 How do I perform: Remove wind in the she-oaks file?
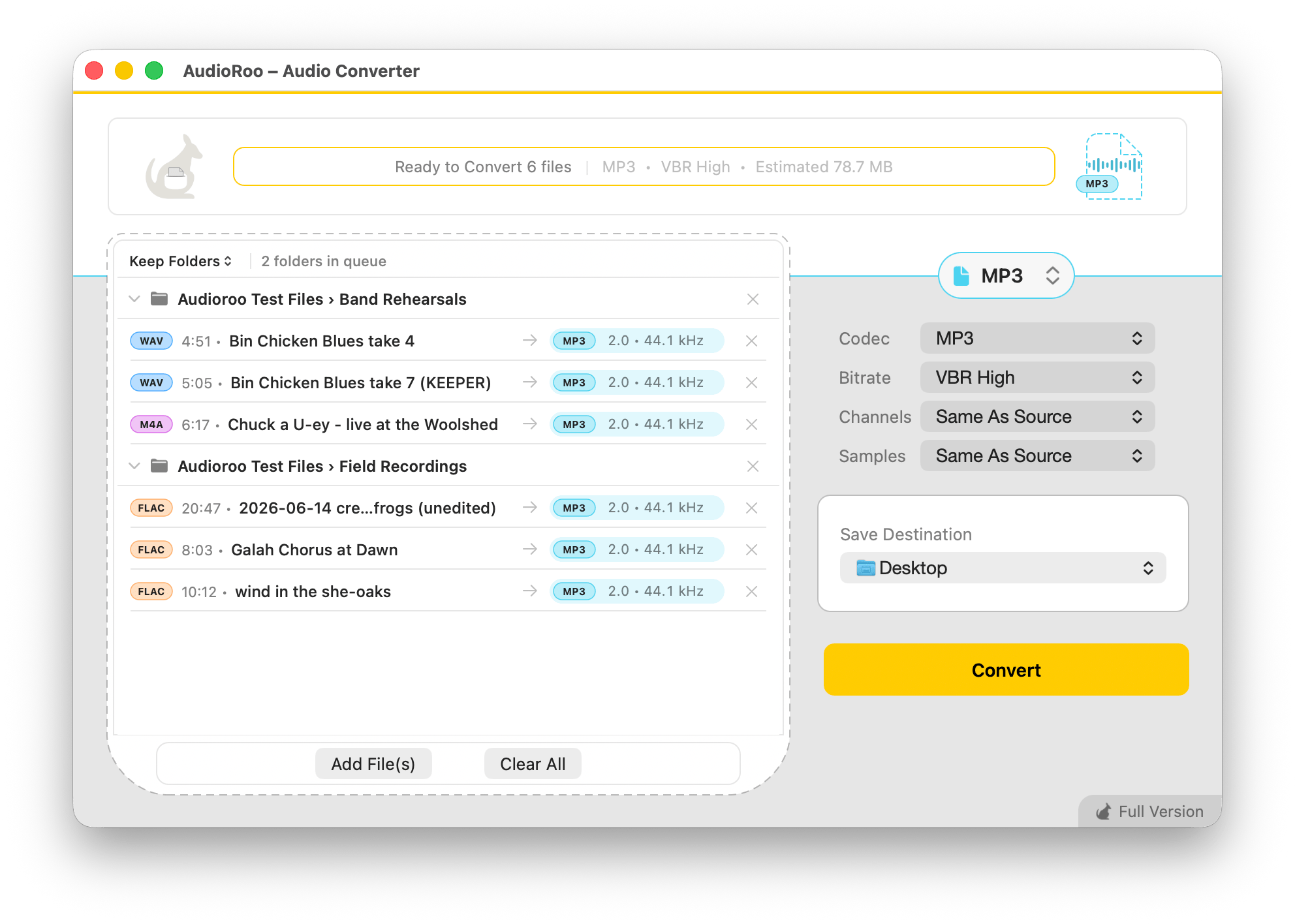pyautogui.click(x=751, y=591)
